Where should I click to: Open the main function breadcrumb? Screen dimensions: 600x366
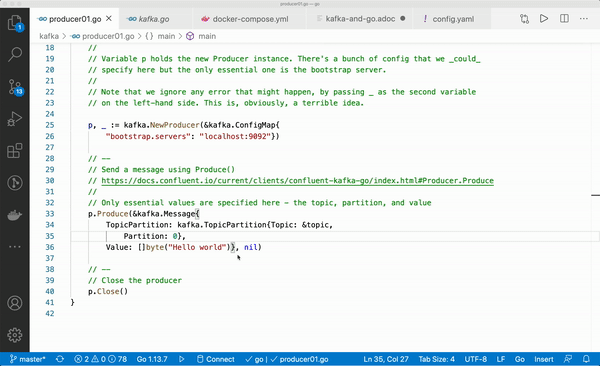(x=201, y=36)
